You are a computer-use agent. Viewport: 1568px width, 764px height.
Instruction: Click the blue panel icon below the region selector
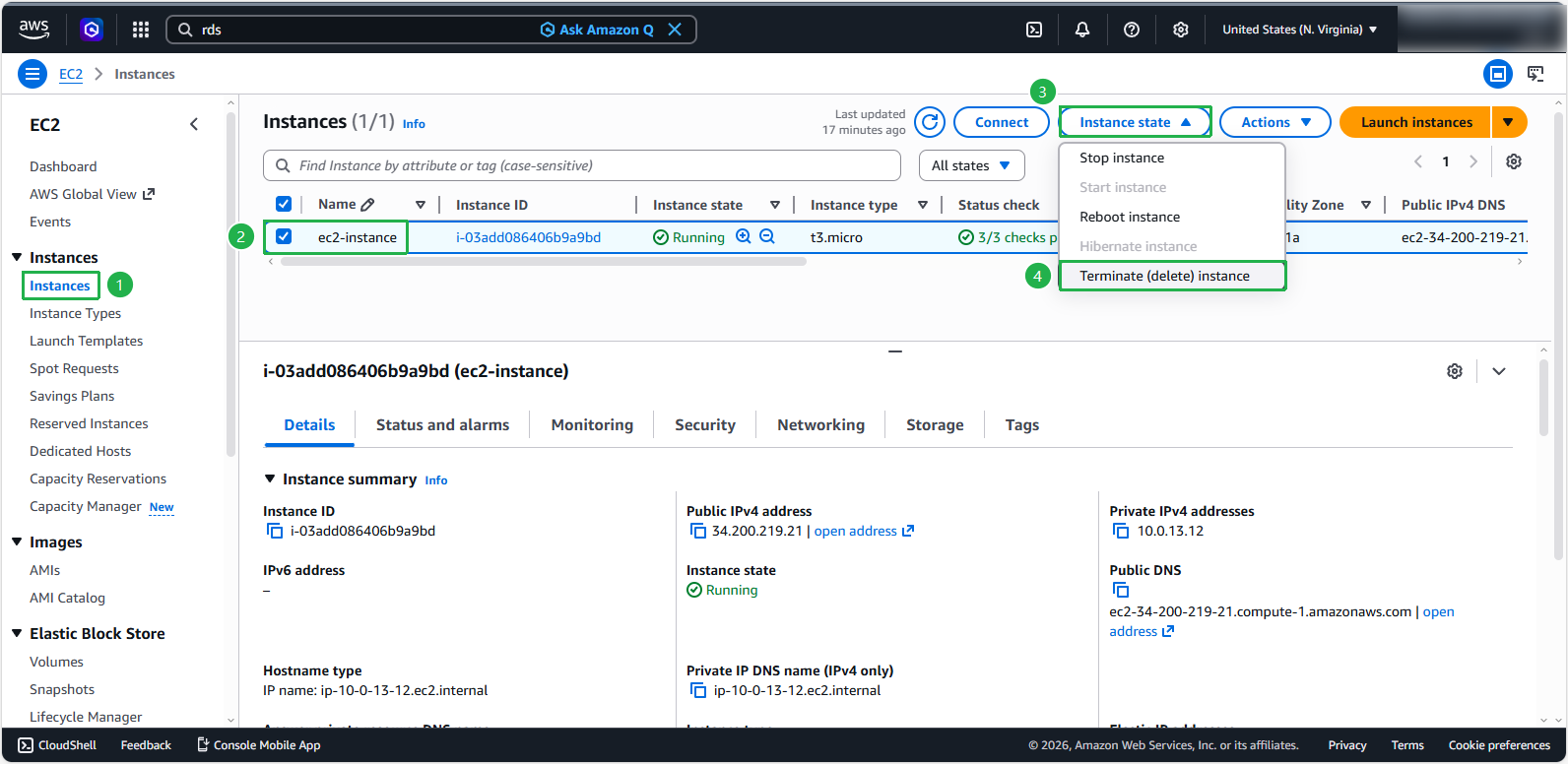pyautogui.click(x=1498, y=74)
